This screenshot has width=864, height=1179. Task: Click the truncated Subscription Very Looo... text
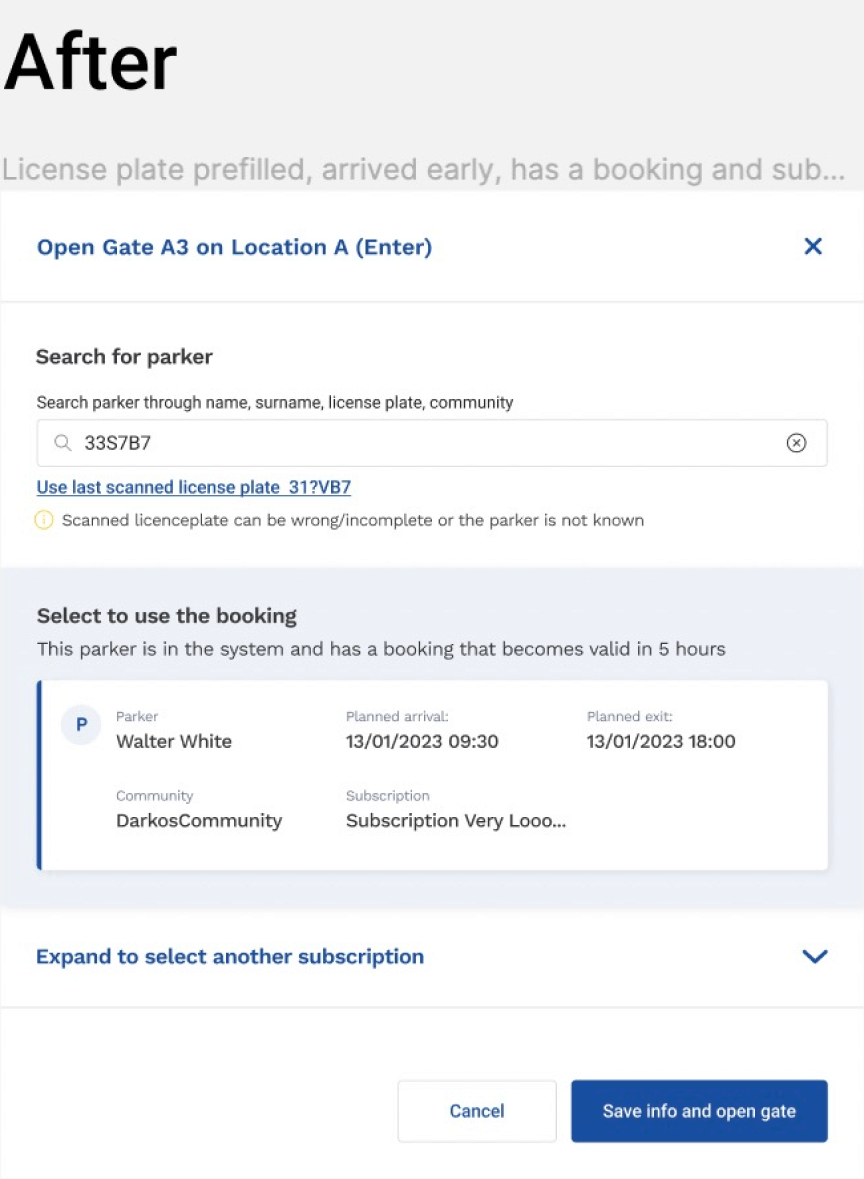point(456,821)
